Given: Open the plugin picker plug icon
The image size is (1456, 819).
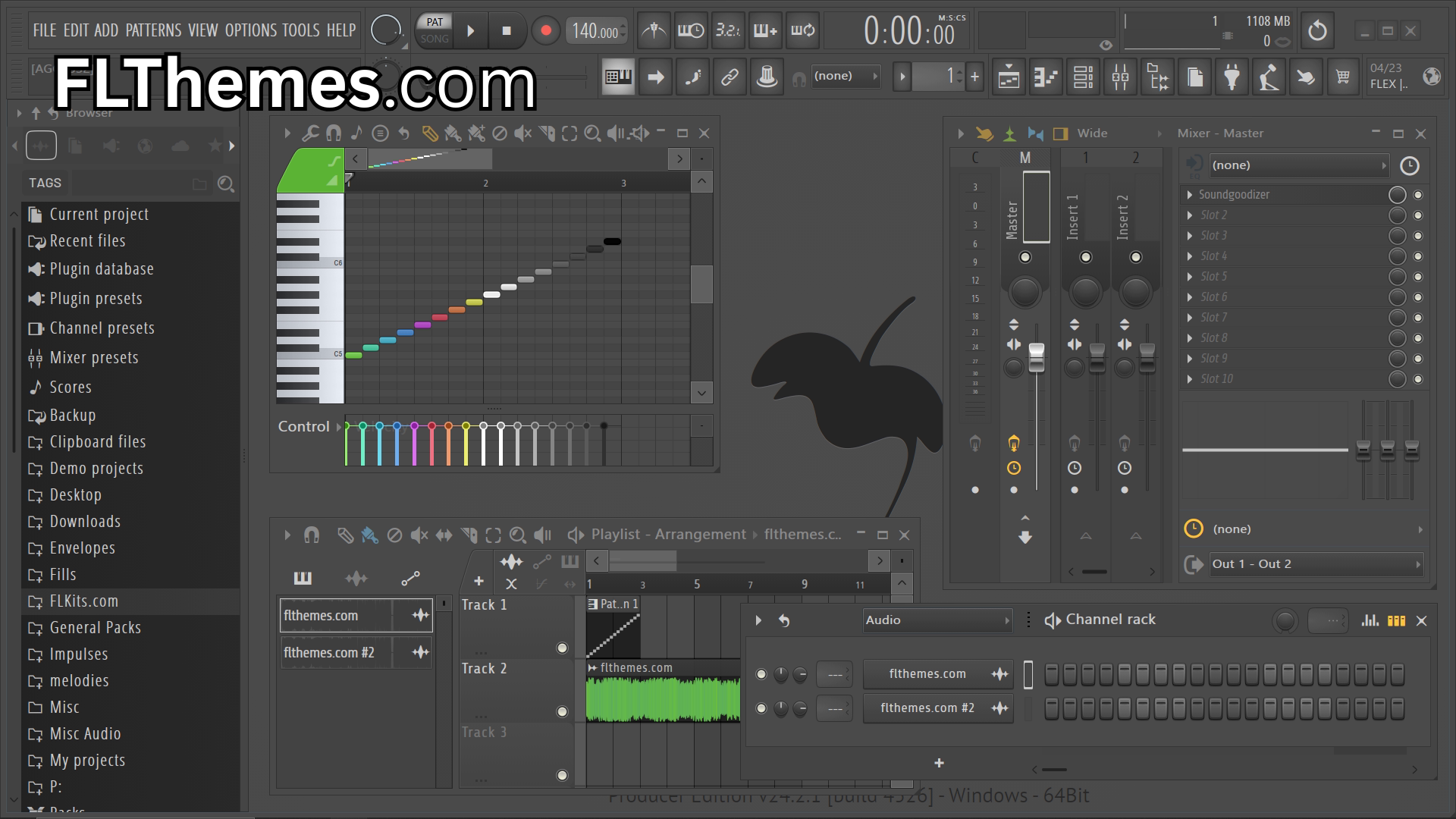Looking at the screenshot, I should (x=1232, y=77).
